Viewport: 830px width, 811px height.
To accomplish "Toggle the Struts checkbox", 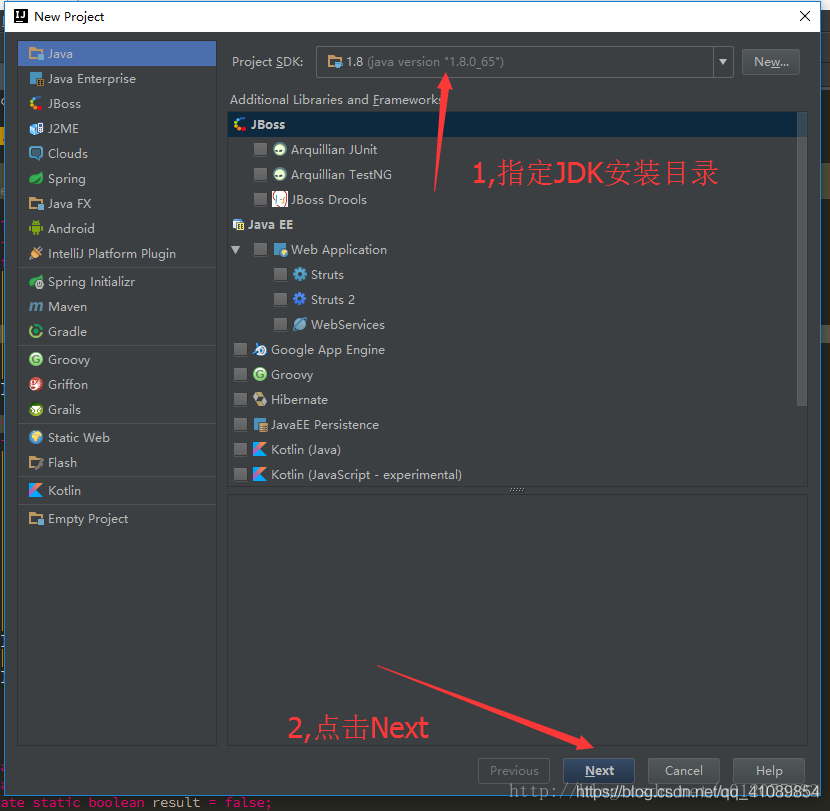I will pyautogui.click(x=280, y=274).
